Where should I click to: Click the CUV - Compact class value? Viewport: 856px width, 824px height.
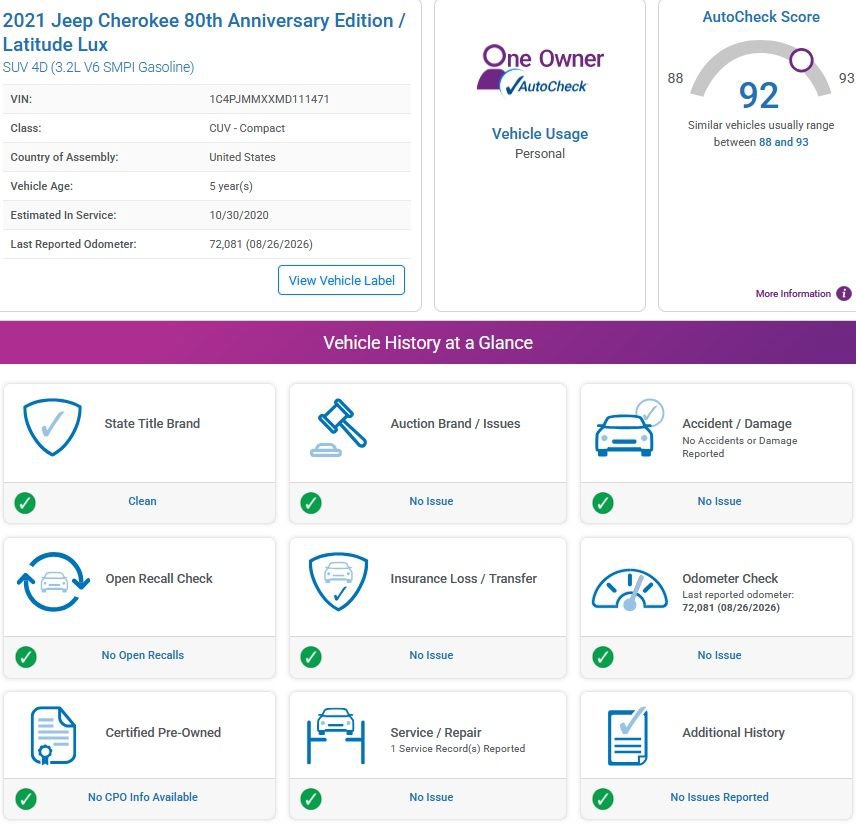pyautogui.click(x=247, y=128)
